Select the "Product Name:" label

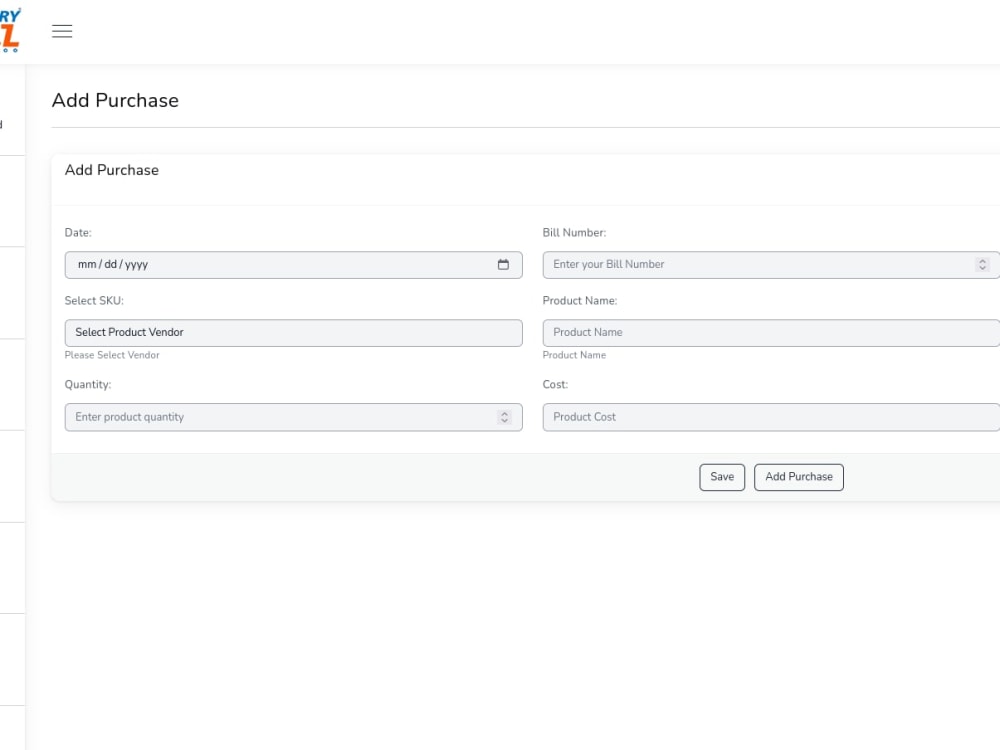coord(580,300)
